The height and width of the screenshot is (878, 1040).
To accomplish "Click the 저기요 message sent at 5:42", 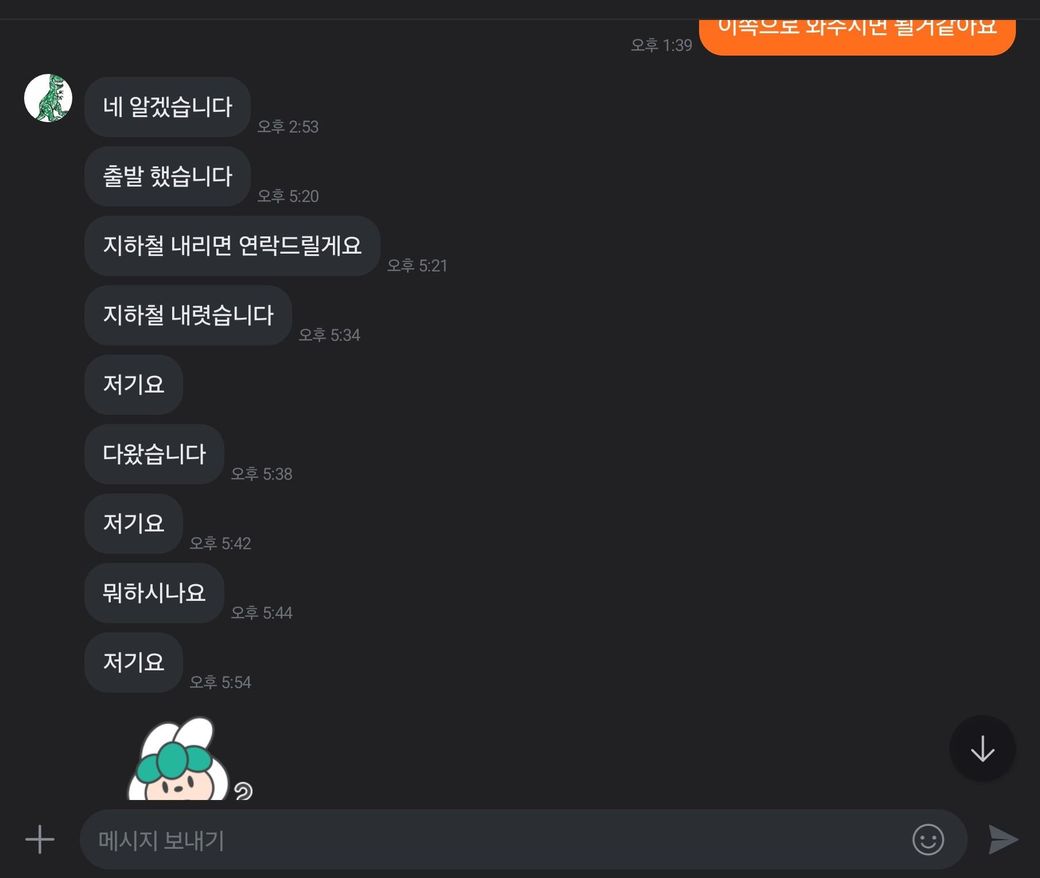I will tap(133, 523).
